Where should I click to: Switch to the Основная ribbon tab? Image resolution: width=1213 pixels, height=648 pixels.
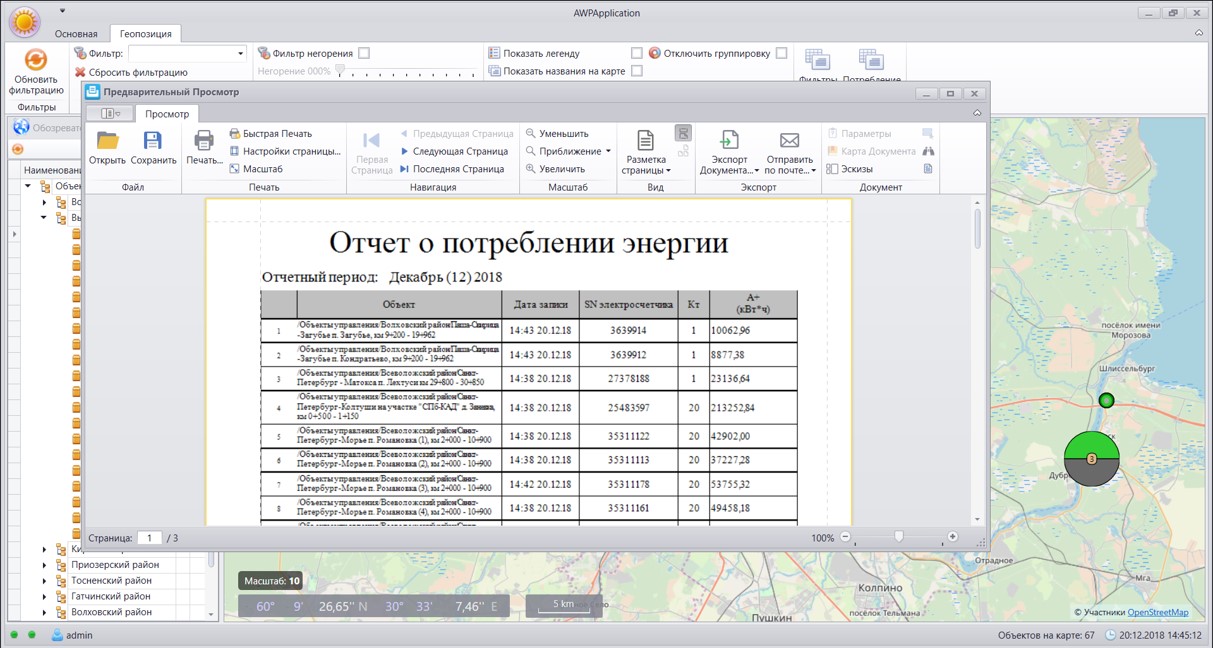point(76,33)
